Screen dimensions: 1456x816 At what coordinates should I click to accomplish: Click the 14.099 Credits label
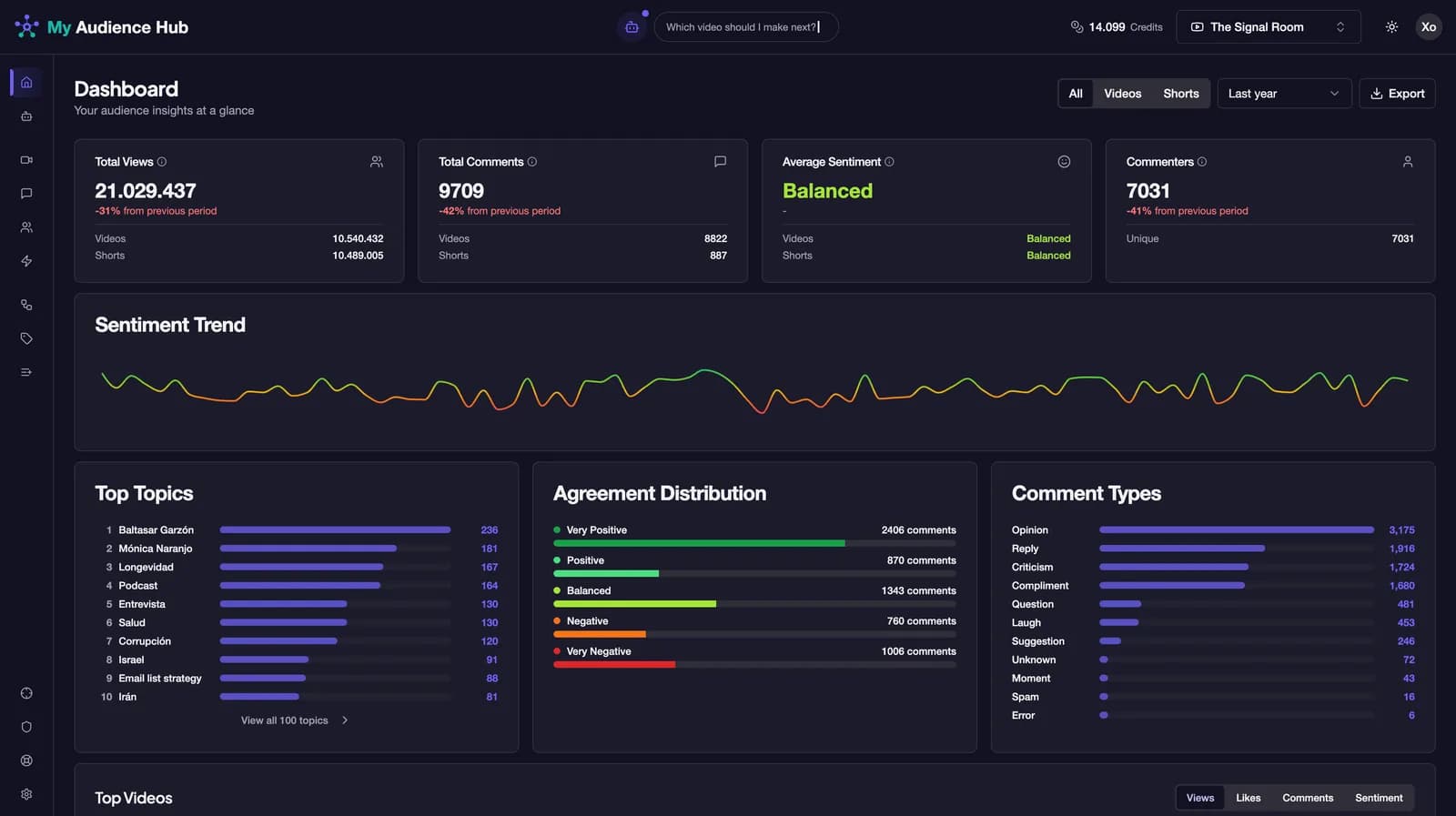[x=1126, y=27]
